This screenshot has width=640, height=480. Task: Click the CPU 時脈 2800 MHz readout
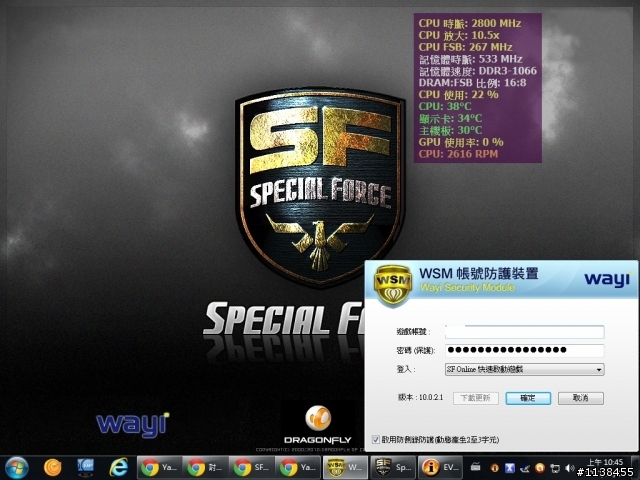click(x=469, y=24)
